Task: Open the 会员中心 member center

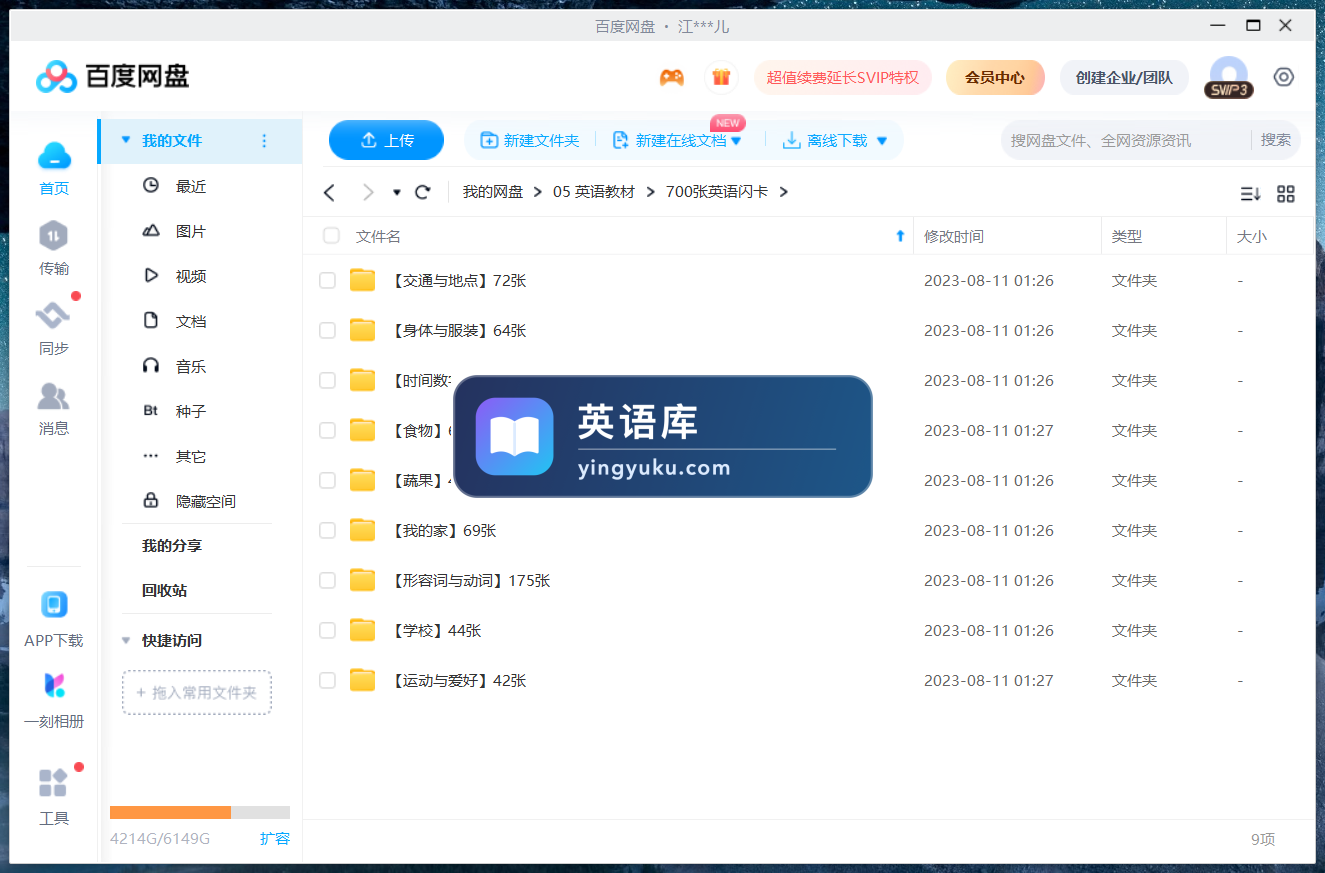Action: click(x=995, y=77)
